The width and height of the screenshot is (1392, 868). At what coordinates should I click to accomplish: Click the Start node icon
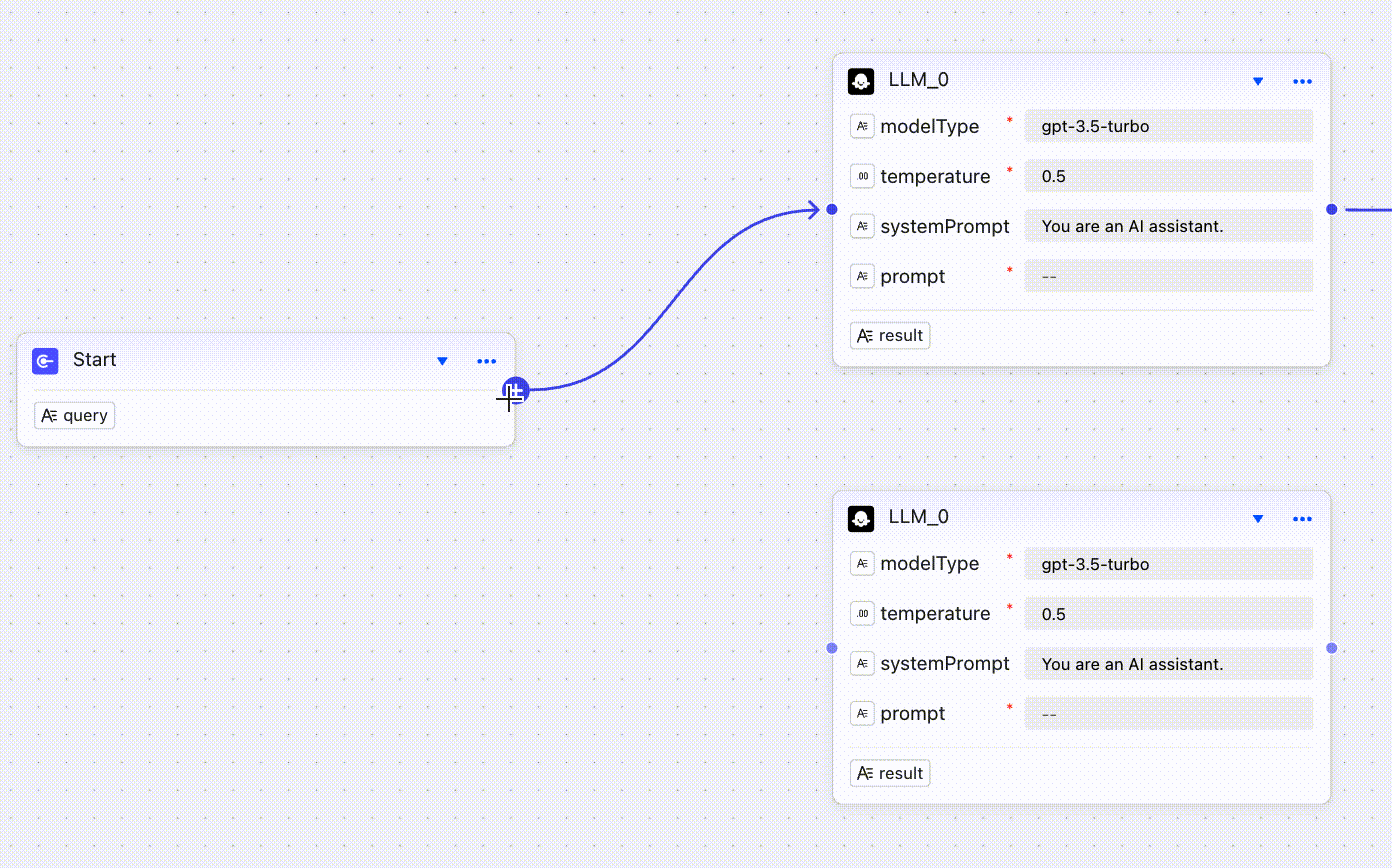click(45, 361)
